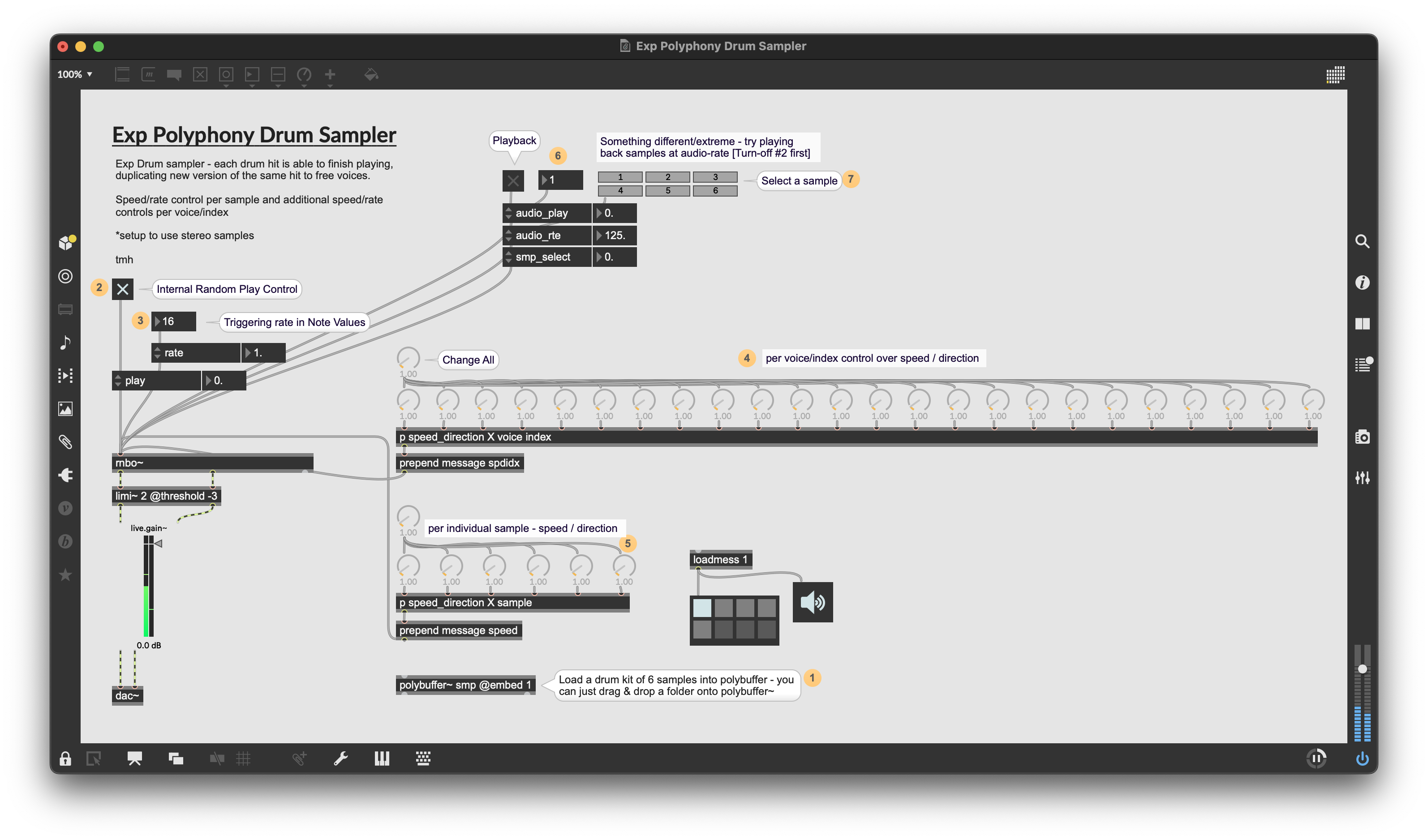Toggle the grid icon in bottom toolbar

pos(243,759)
